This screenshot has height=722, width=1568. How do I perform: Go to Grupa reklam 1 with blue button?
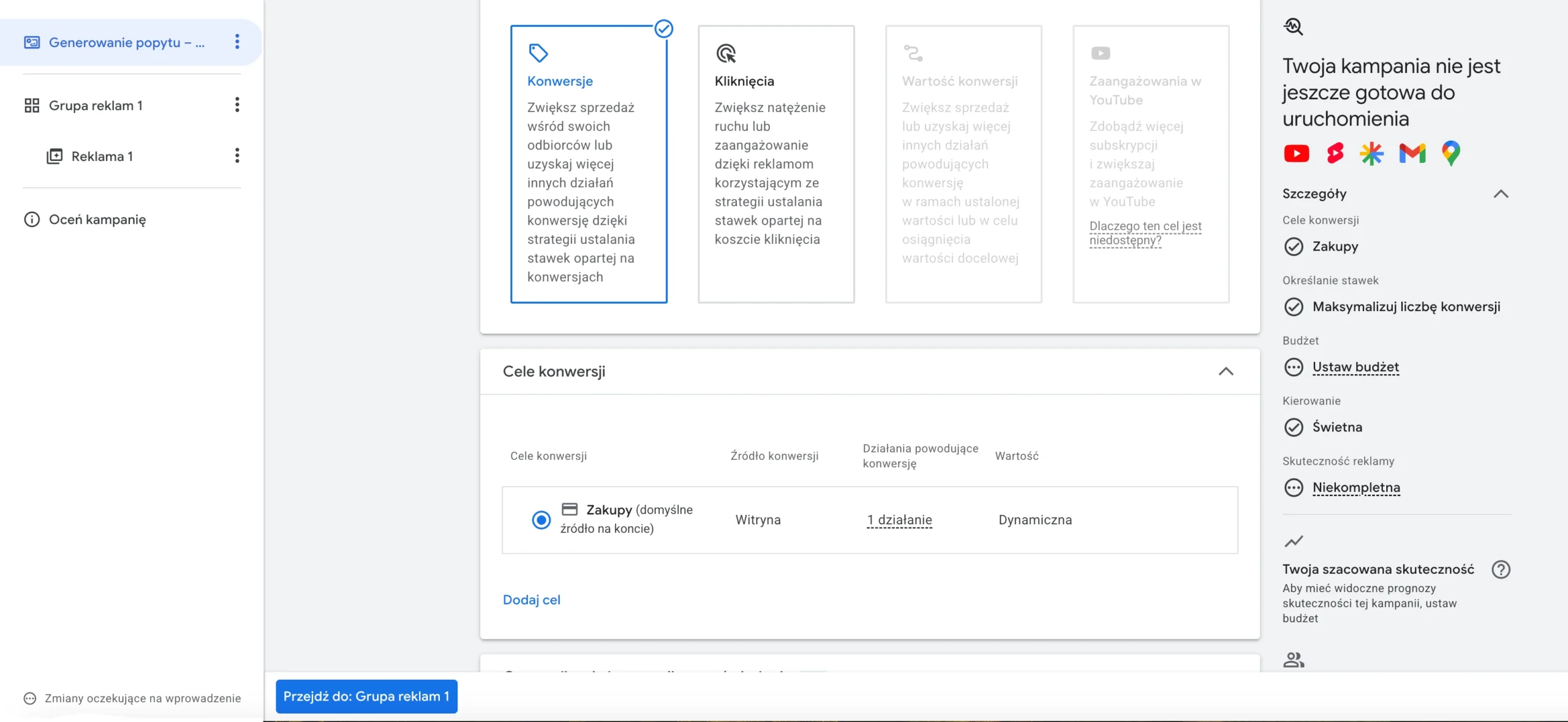(366, 696)
